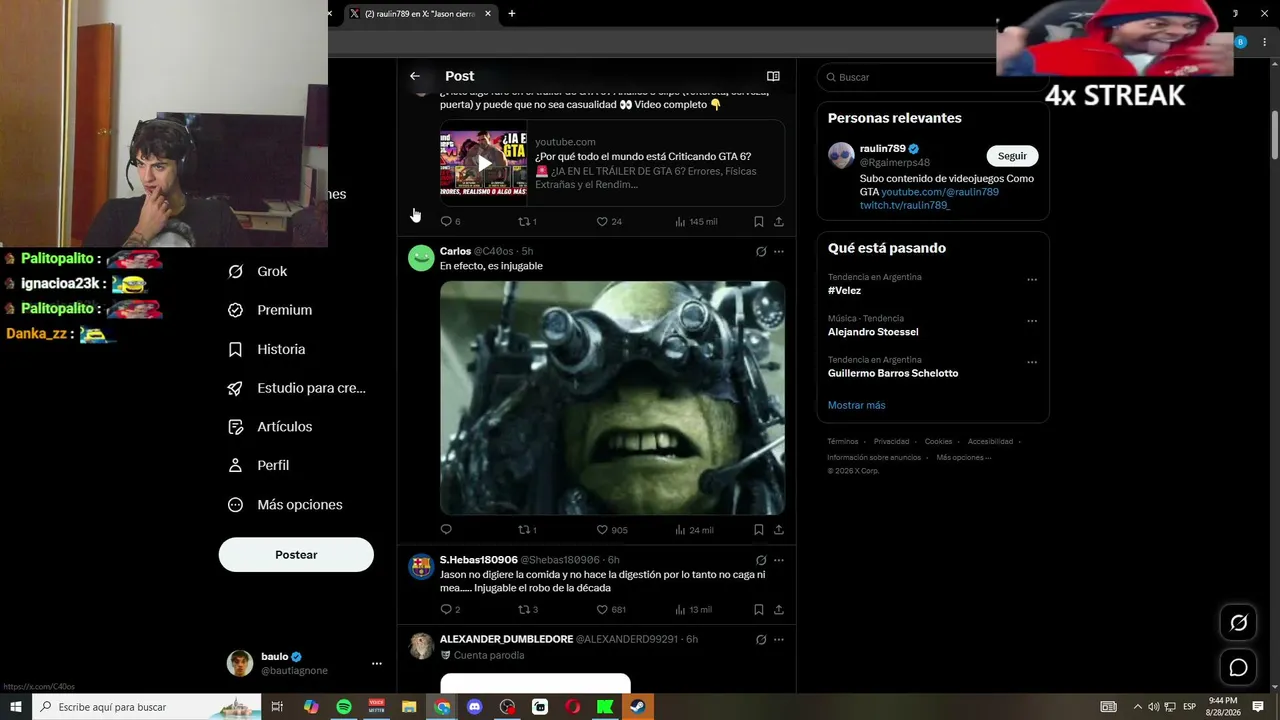Open more options for Guillermo Barros Schelotto trend
The width and height of the screenshot is (1280, 720).
click(x=1032, y=362)
